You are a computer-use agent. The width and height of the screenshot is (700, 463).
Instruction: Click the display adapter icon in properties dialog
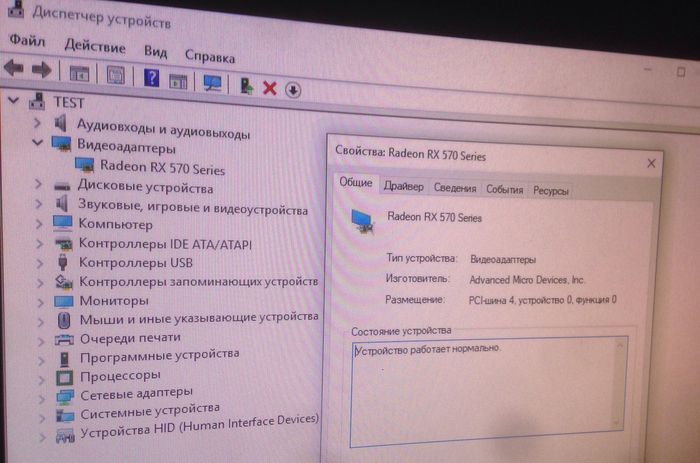362,221
